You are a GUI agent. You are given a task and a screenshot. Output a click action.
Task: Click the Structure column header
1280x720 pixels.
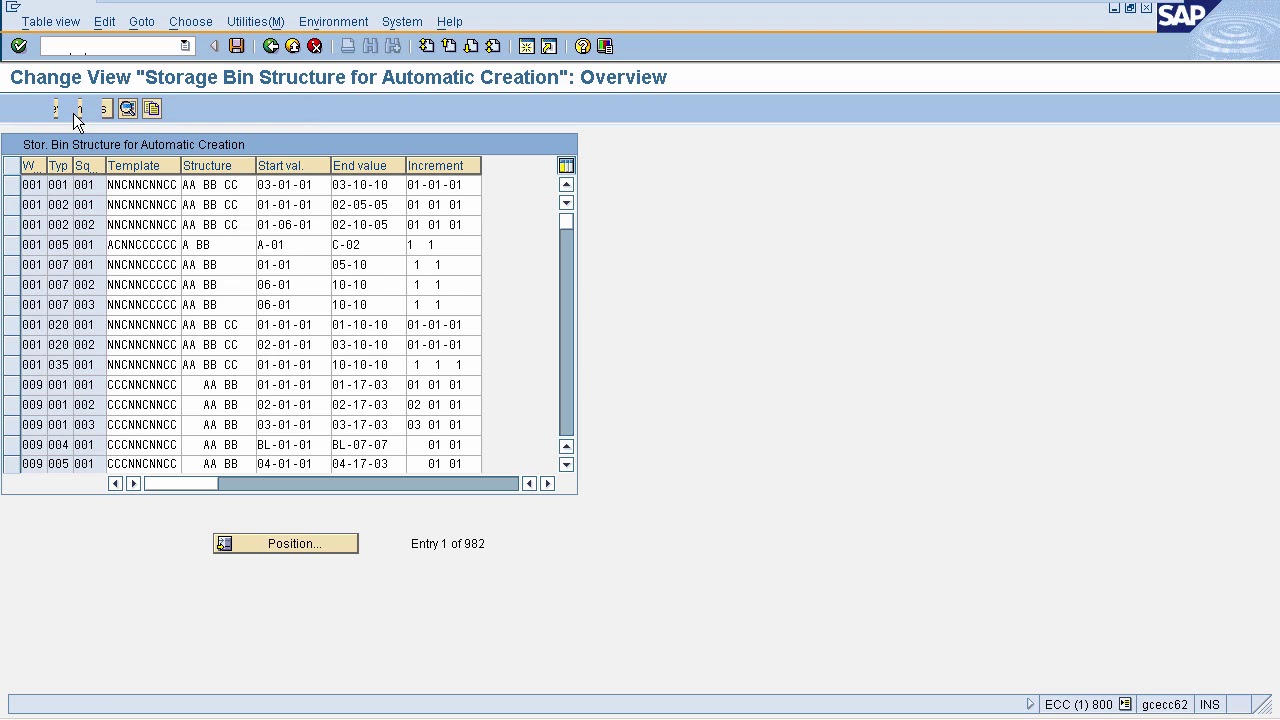[x=218, y=165]
